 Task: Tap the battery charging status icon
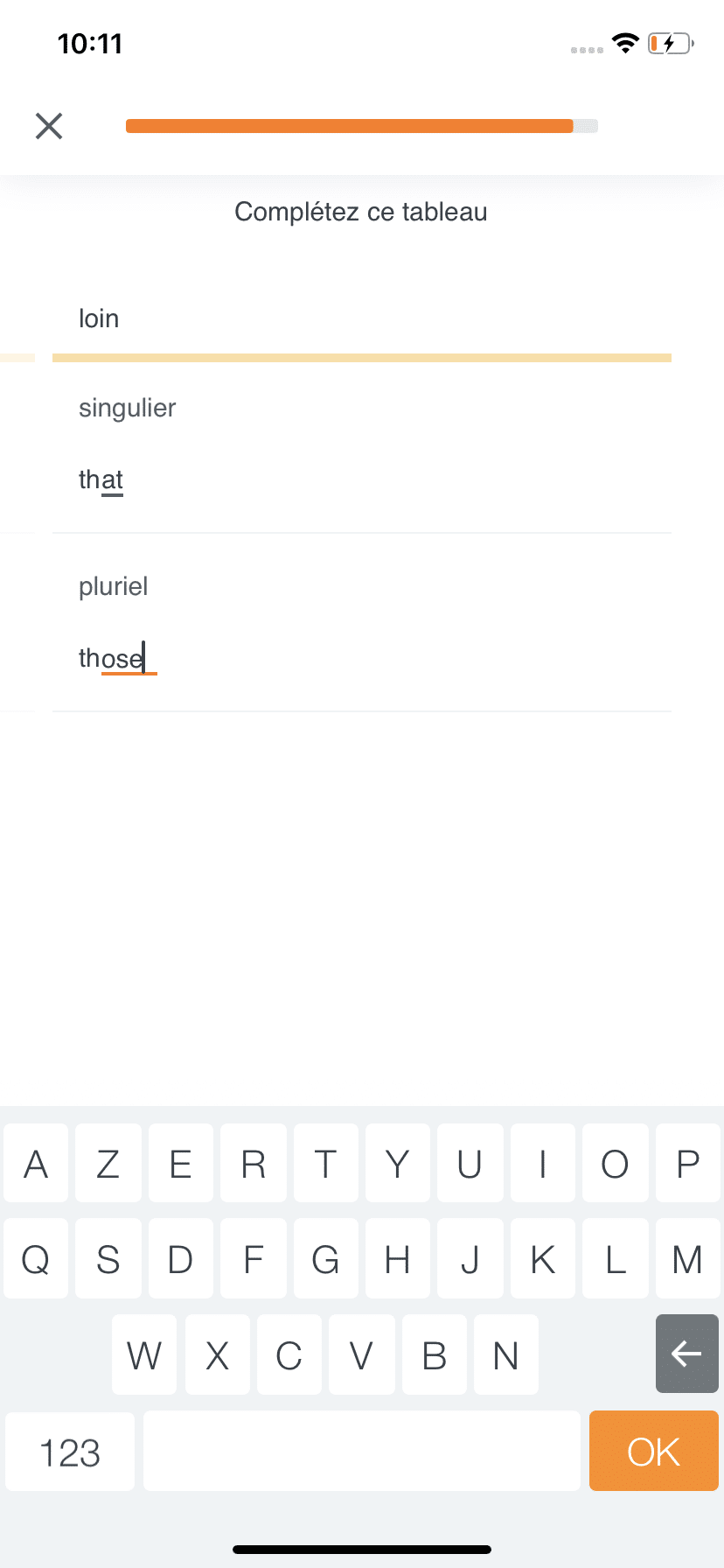point(671,43)
